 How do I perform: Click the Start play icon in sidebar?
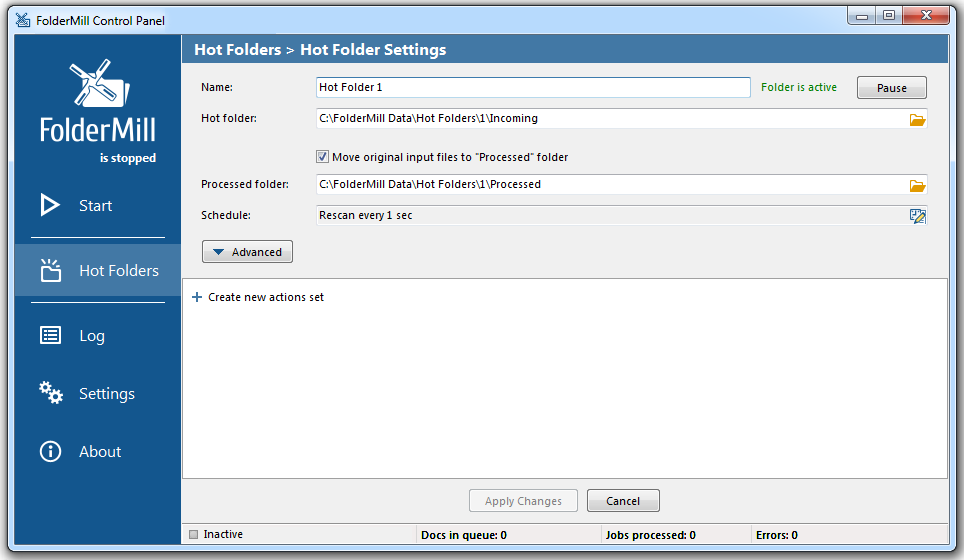click(50, 205)
